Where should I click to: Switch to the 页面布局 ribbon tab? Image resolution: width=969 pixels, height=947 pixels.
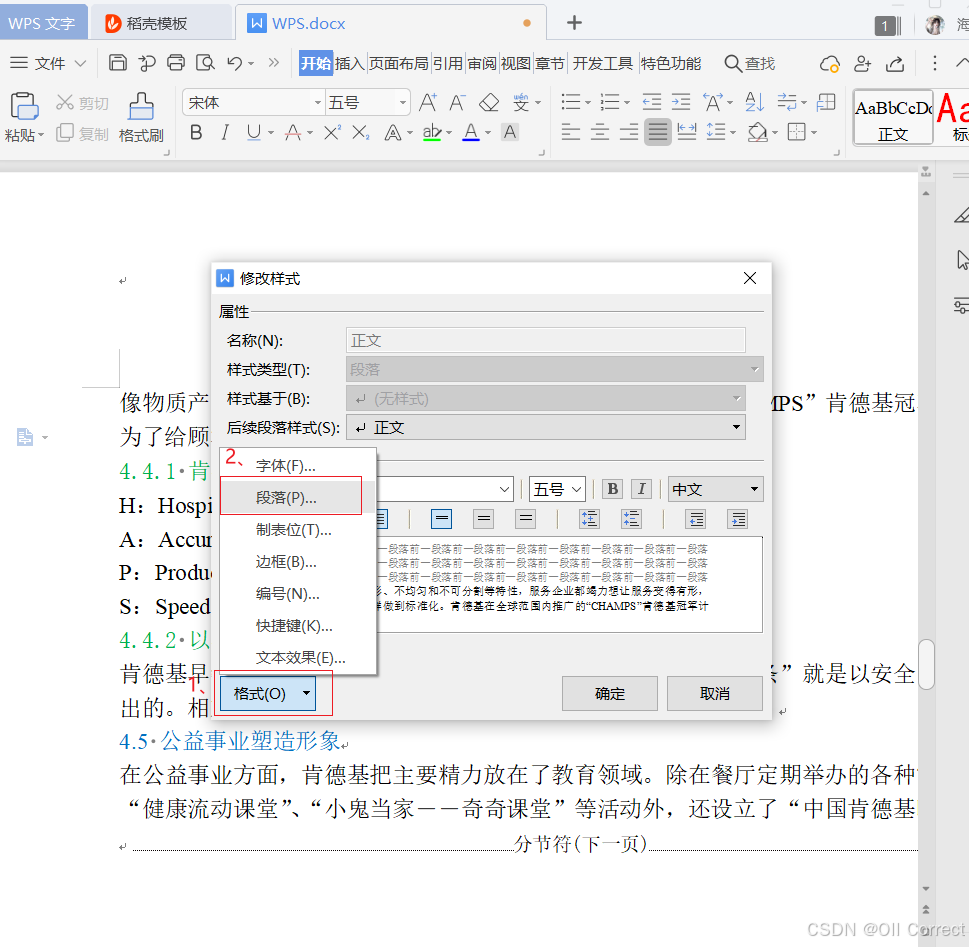[399, 63]
